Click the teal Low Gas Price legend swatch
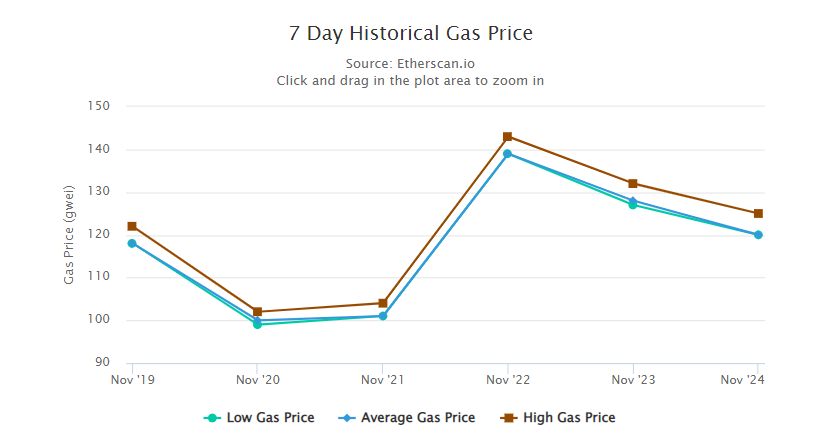This screenshot has height=440, width=816. click(x=211, y=418)
